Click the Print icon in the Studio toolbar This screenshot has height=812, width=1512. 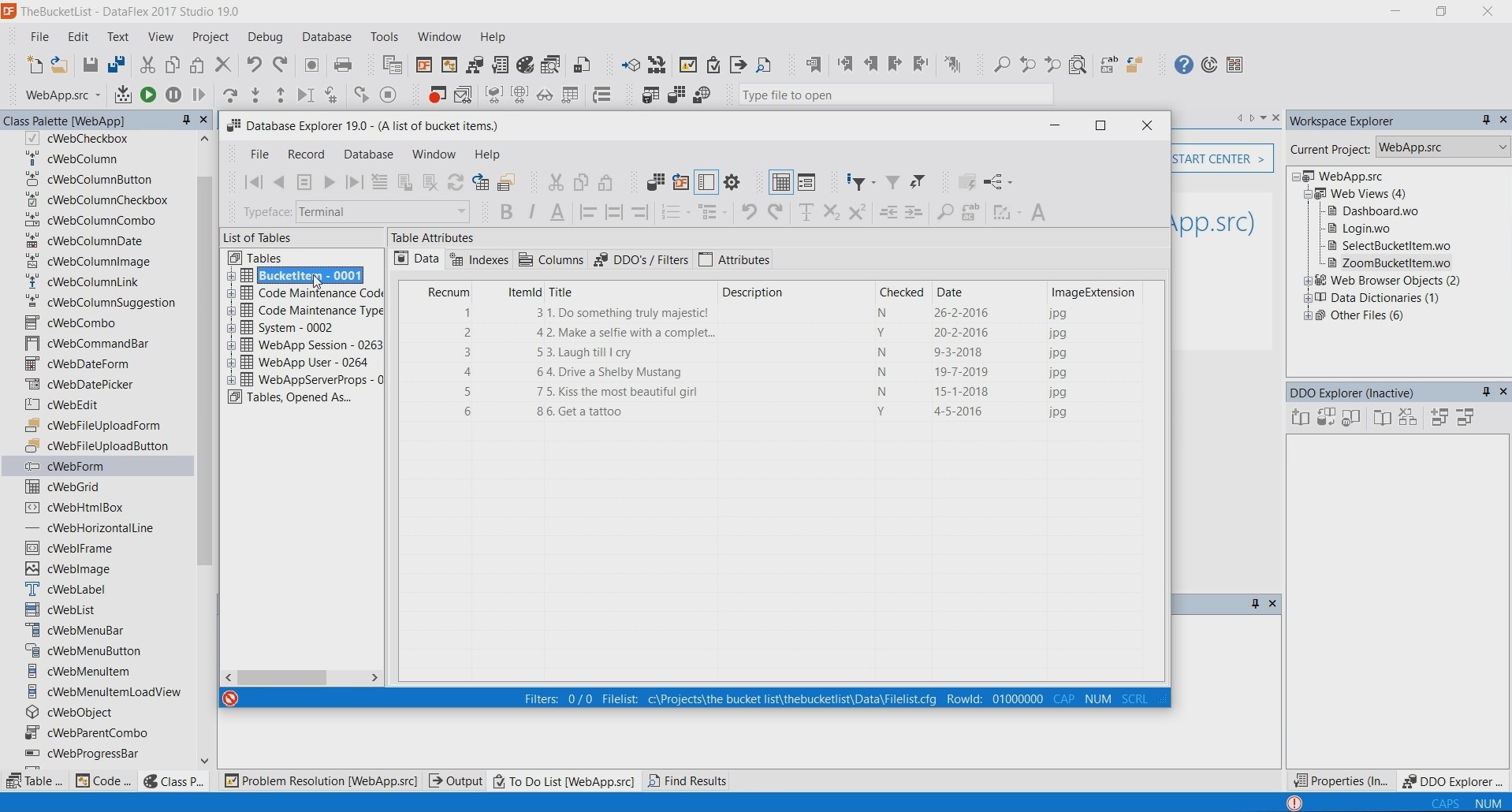point(344,65)
